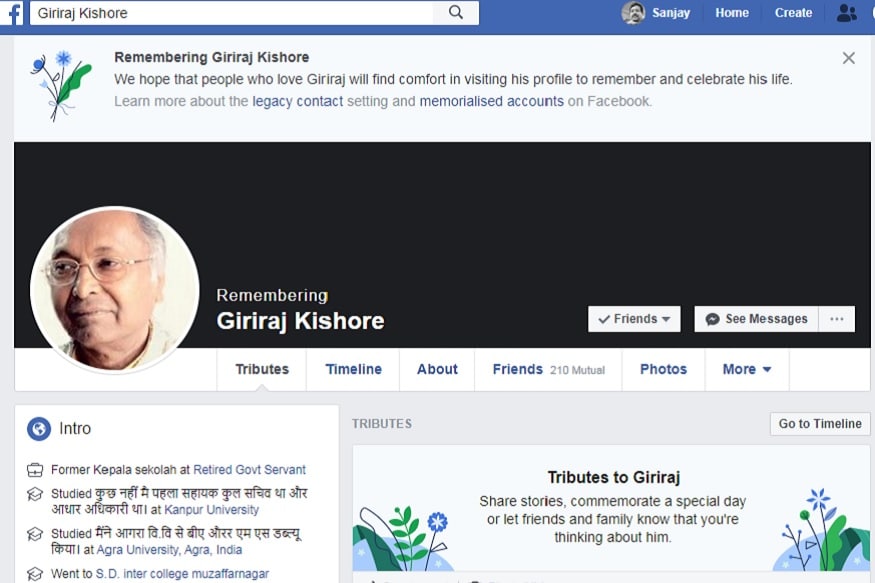This screenshot has width=875, height=583.
Task: Switch to the Timeline tab
Action: point(353,369)
